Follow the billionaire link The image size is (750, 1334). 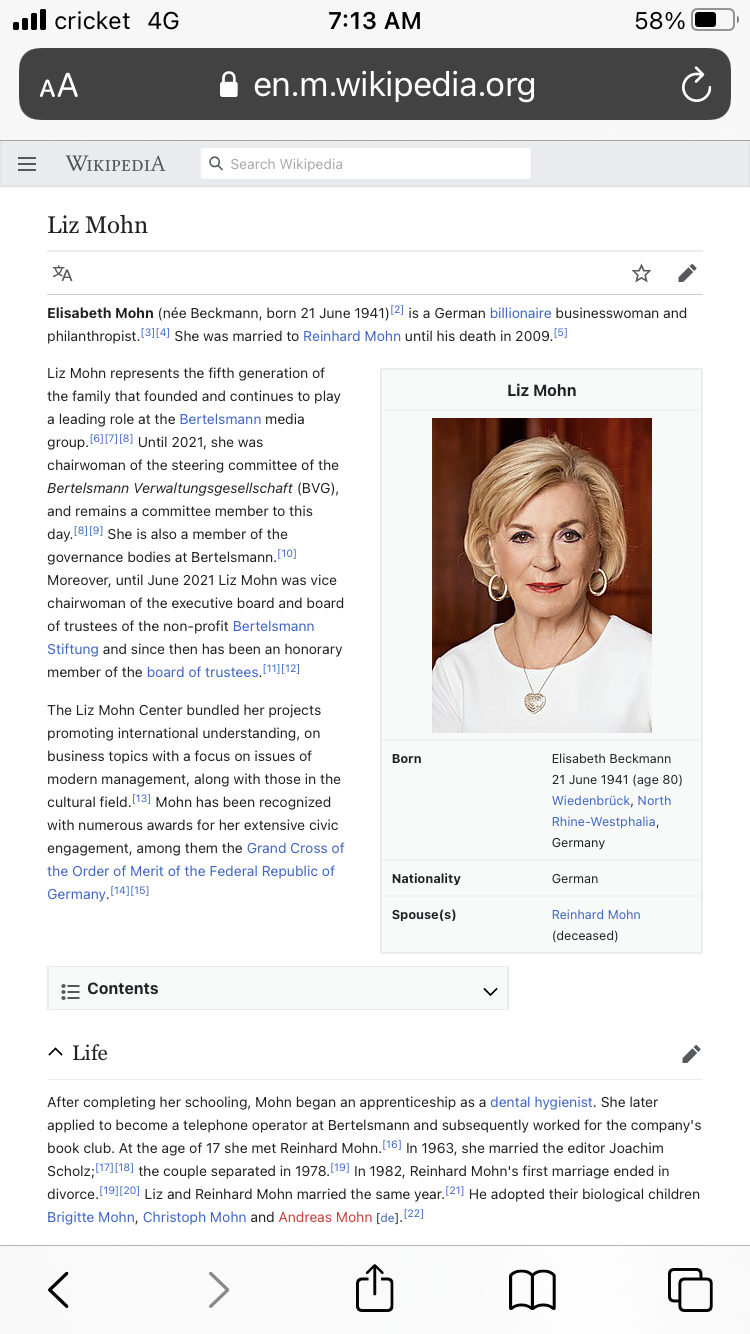[520, 313]
